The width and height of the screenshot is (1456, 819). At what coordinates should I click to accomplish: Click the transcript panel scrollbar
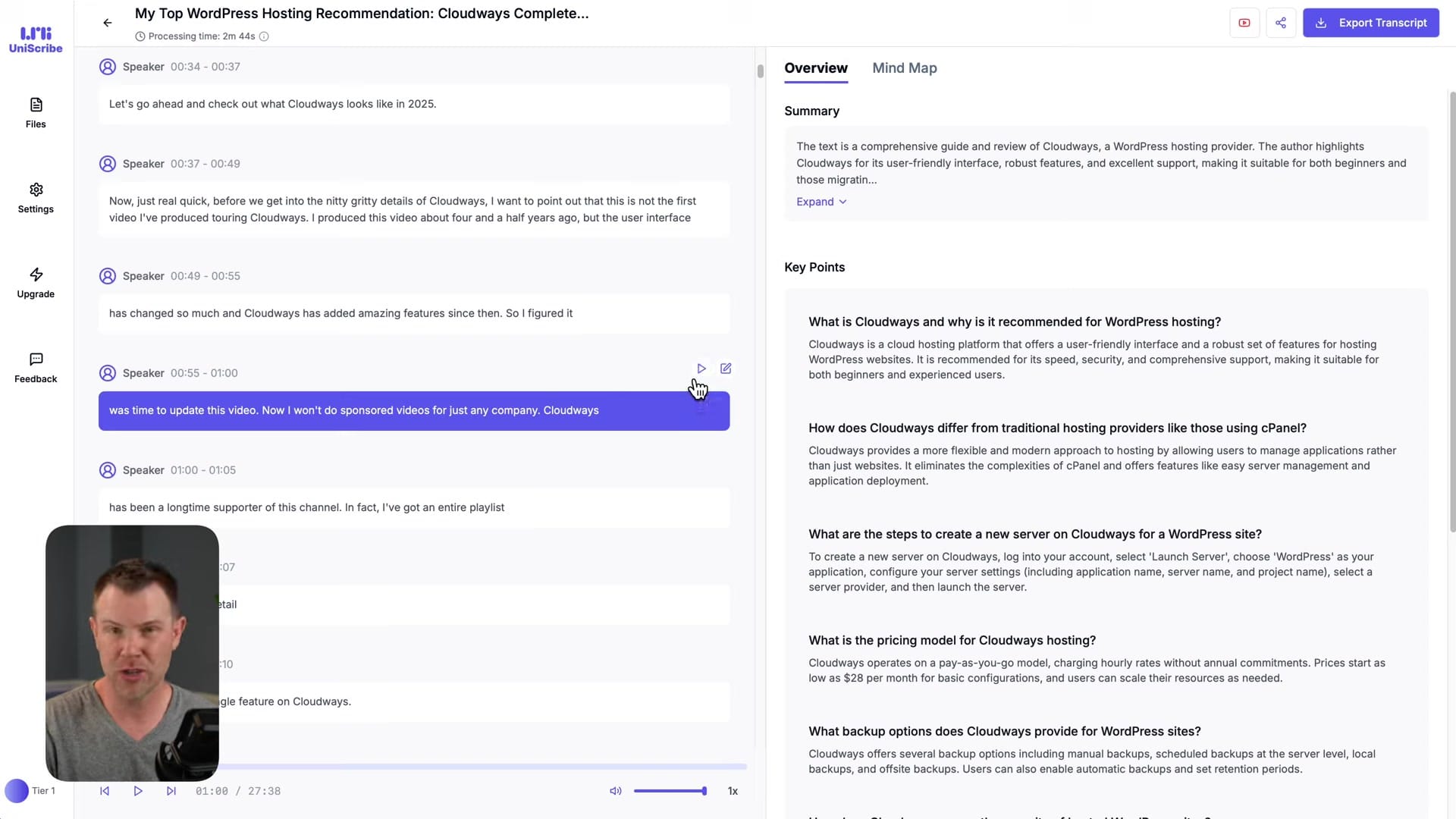(760, 71)
